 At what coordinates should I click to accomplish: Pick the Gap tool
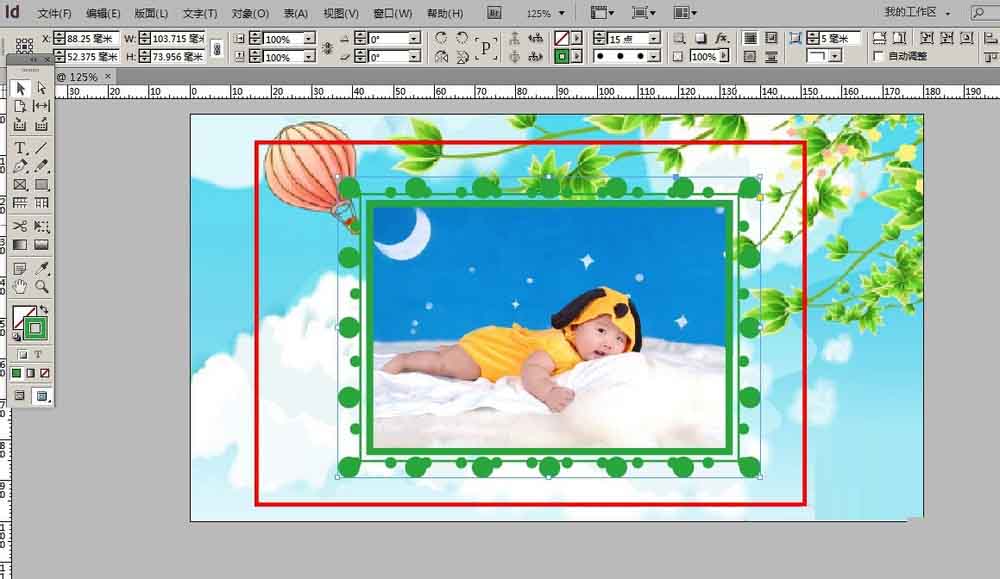41,106
